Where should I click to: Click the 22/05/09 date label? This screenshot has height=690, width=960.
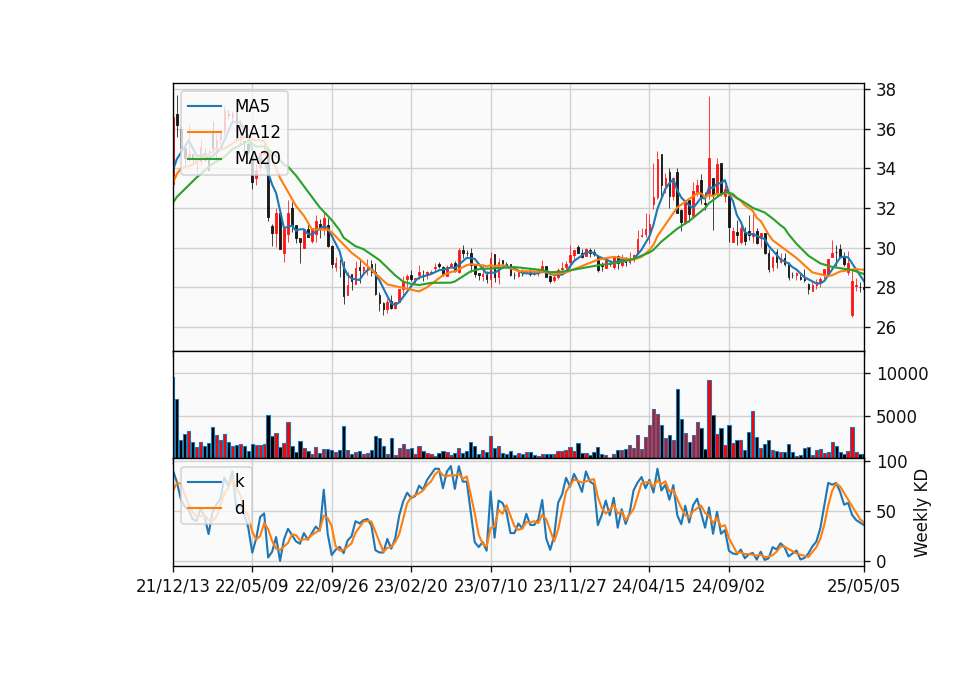pyautogui.click(x=252, y=586)
